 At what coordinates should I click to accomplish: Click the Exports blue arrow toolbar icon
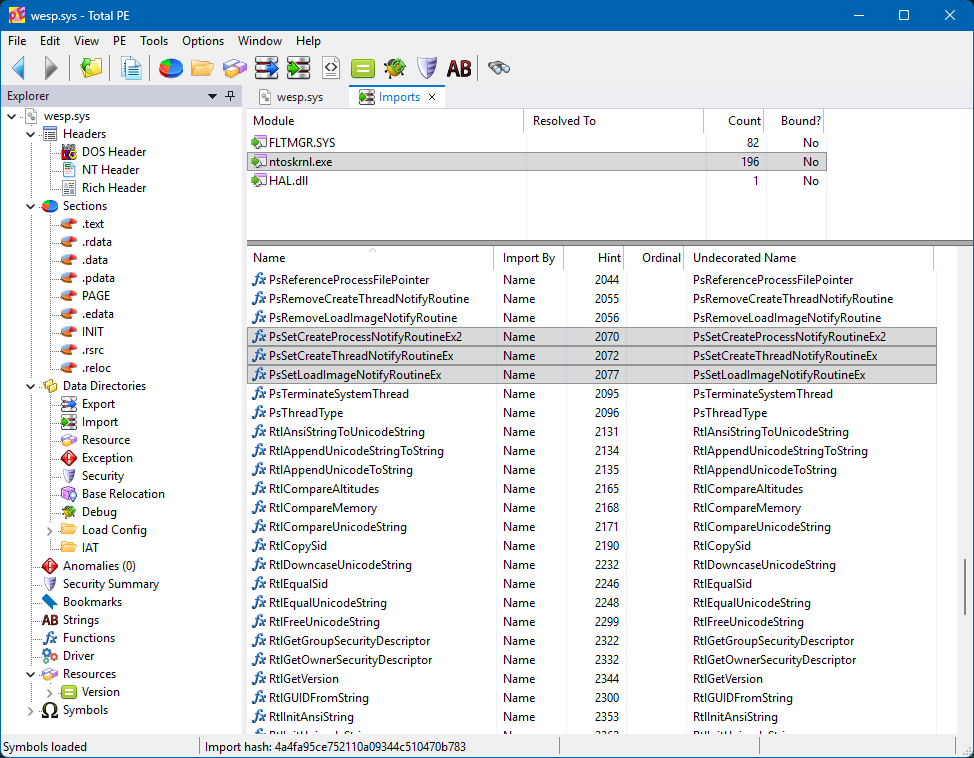(266, 68)
